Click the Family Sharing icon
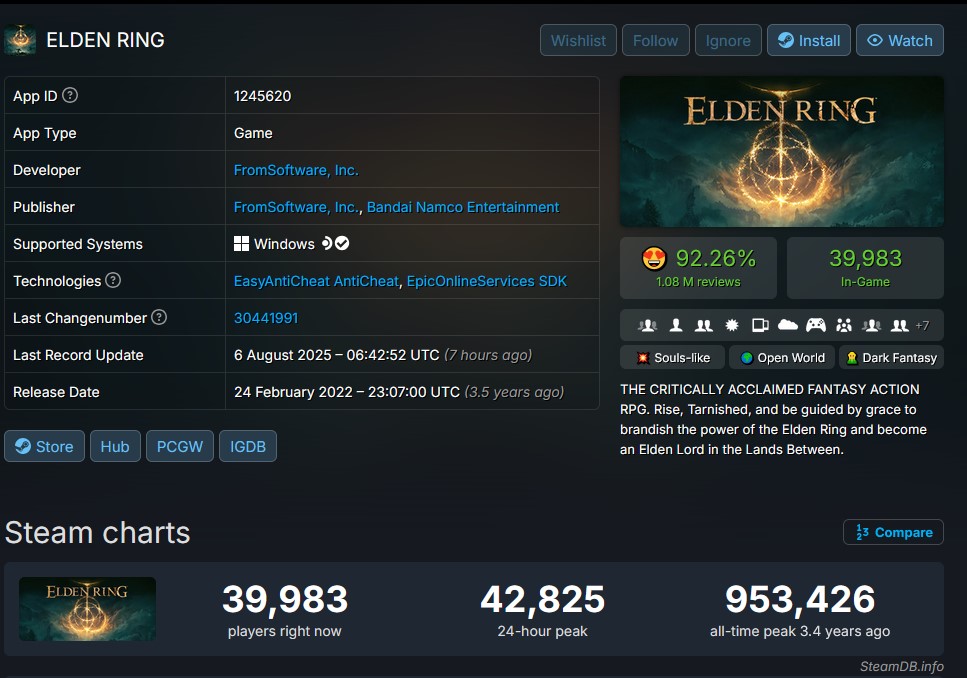Viewport: 967px width, 678px height. tap(844, 325)
